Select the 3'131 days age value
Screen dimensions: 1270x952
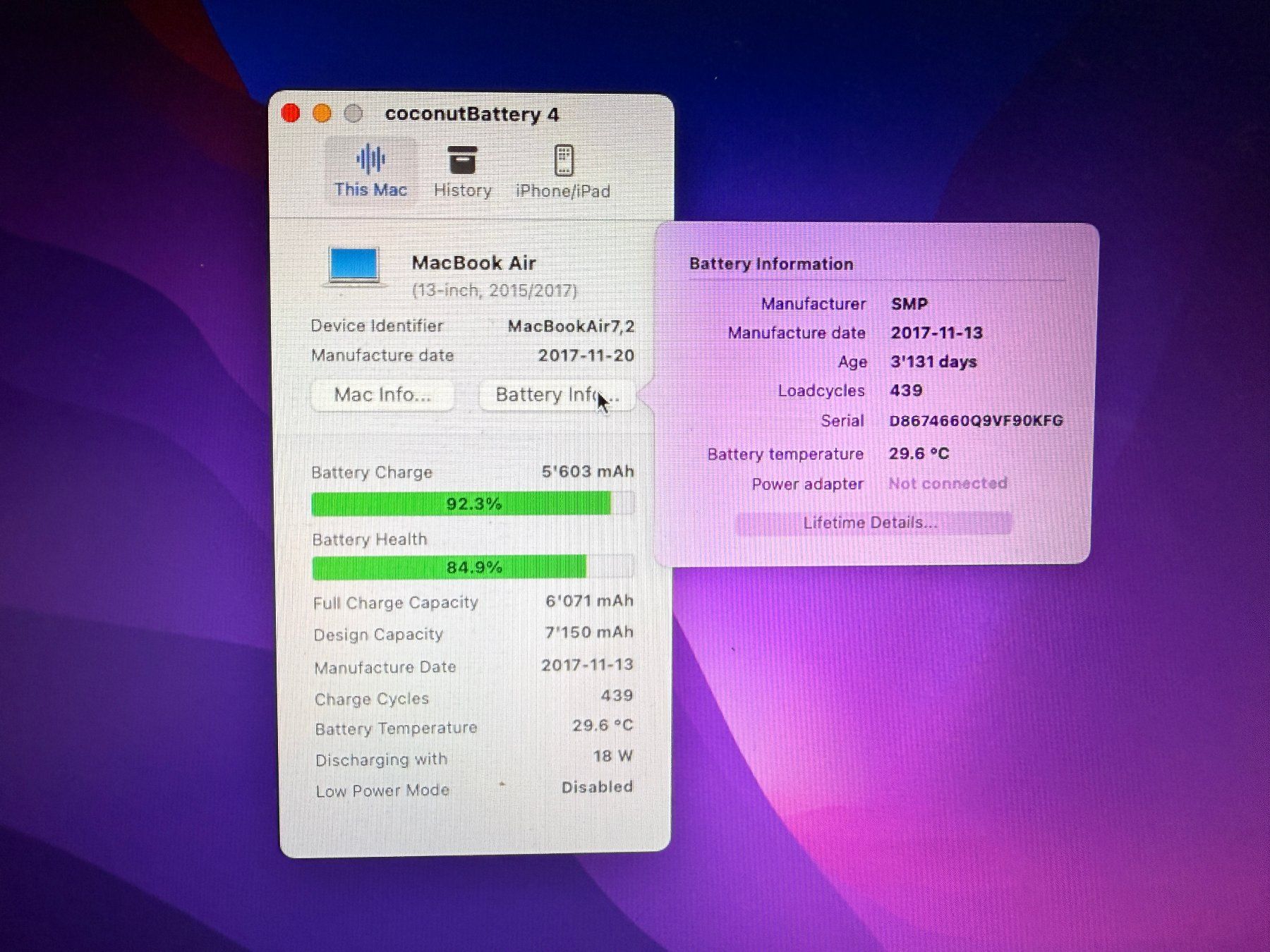point(933,362)
